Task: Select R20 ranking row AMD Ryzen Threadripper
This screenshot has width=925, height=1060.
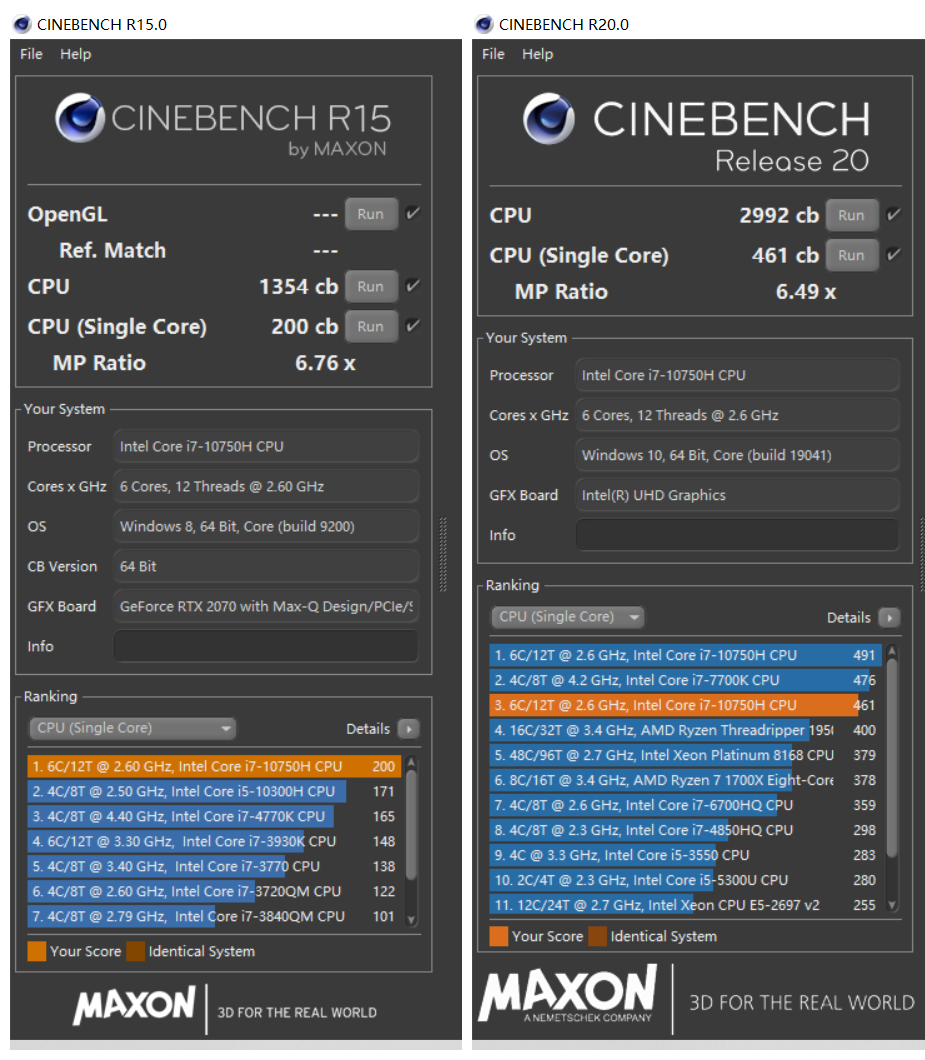Action: (x=686, y=730)
